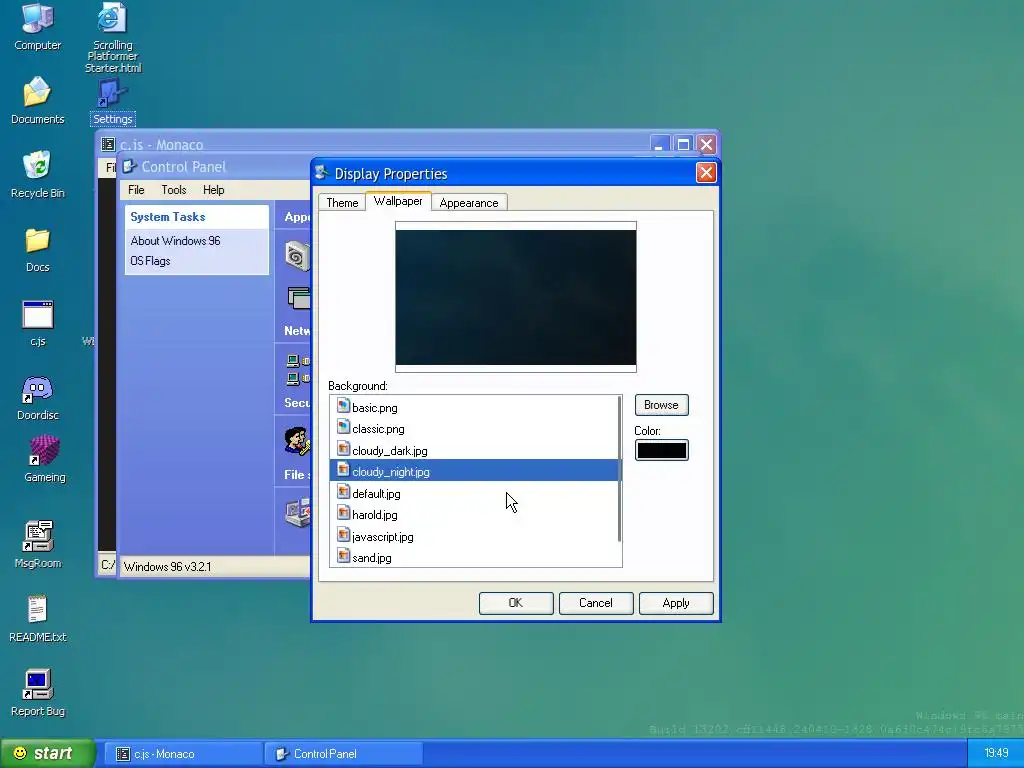Click the harold.jpg file icon
This screenshot has height=768, width=1024.
click(x=344, y=514)
